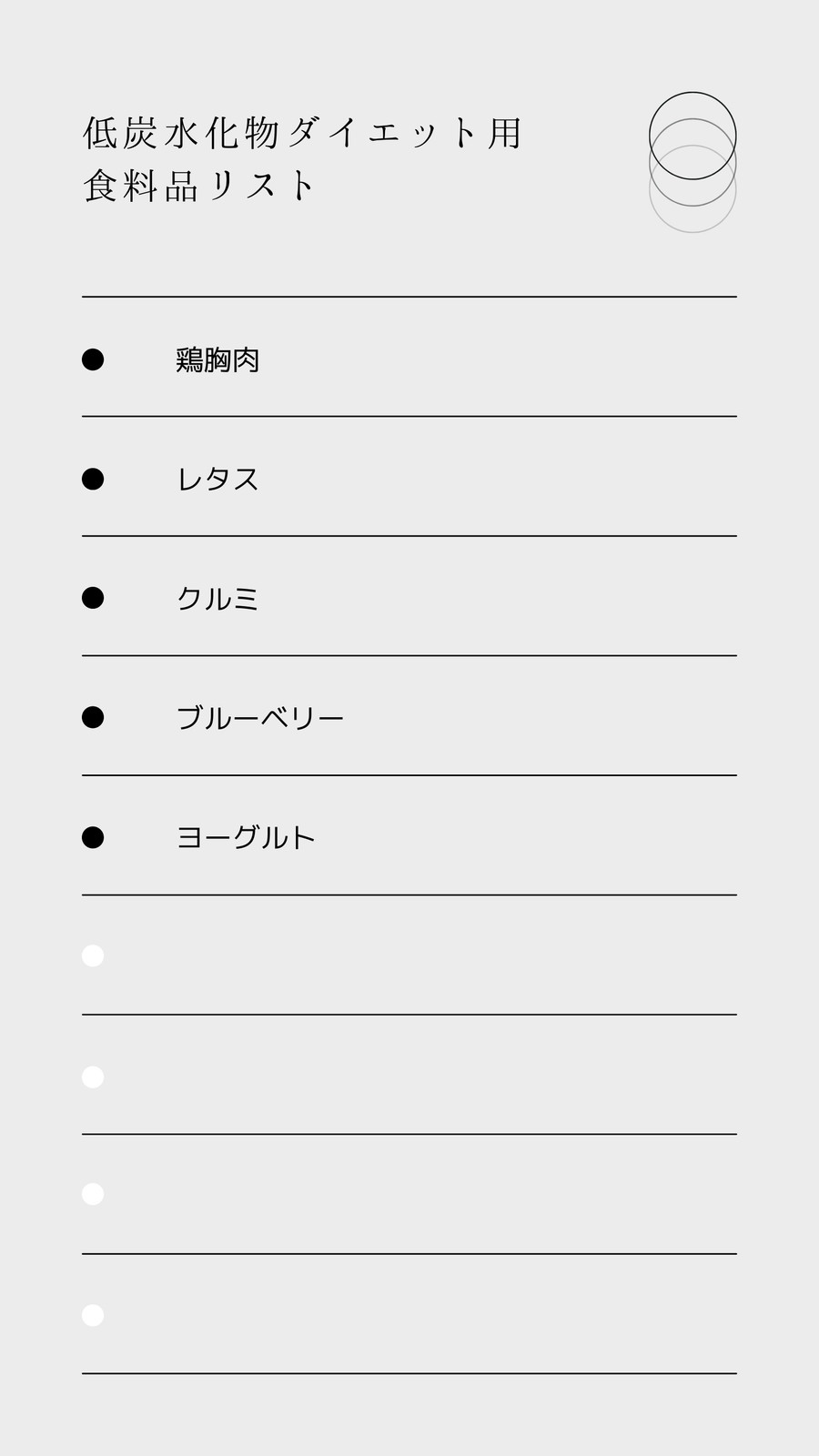Image resolution: width=819 pixels, height=1456 pixels.
Task: Click the bullet beside レタス
Action: (x=93, y=479)
